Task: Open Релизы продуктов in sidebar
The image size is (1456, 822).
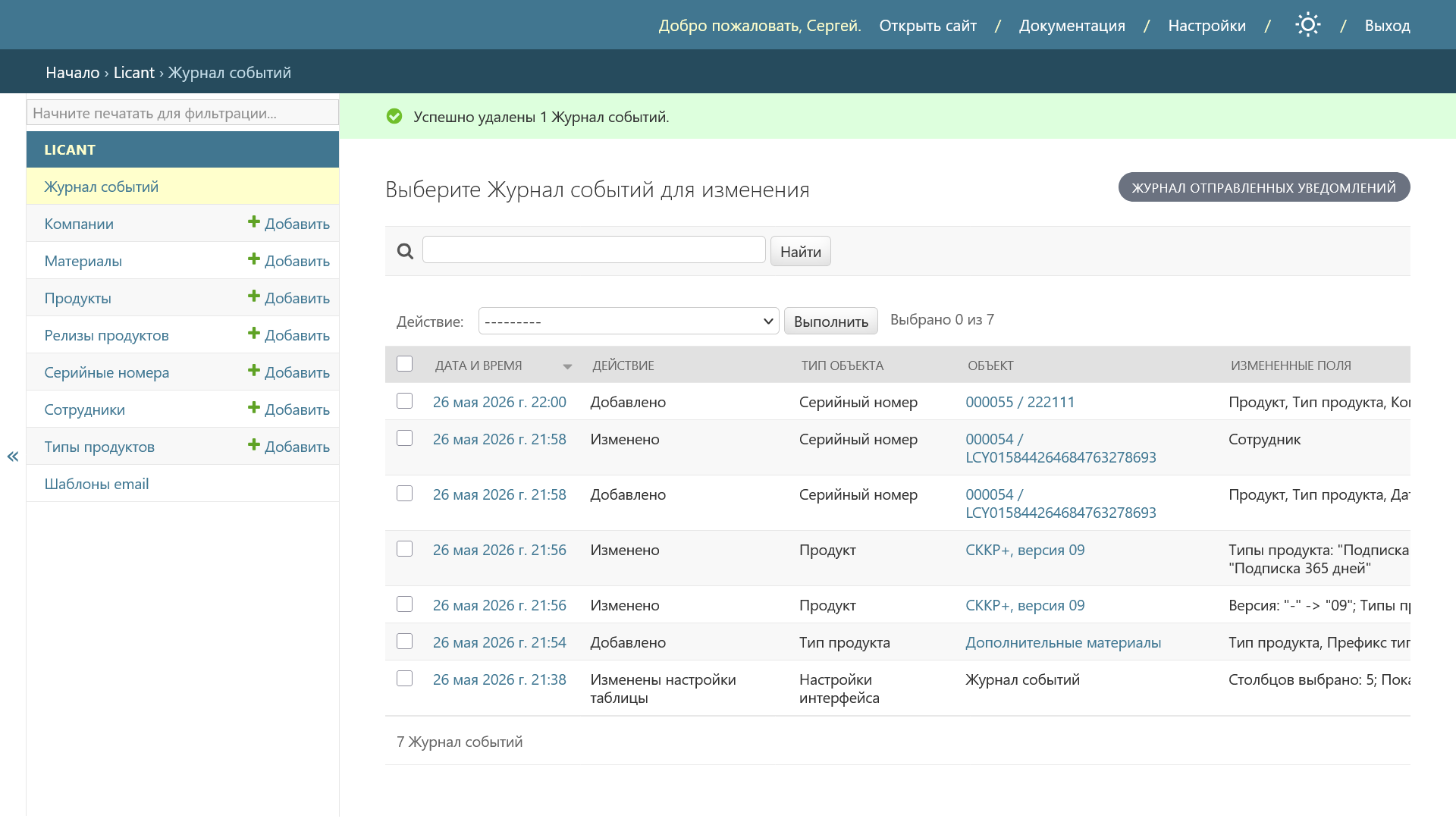Action: click(x=106, y=335)
